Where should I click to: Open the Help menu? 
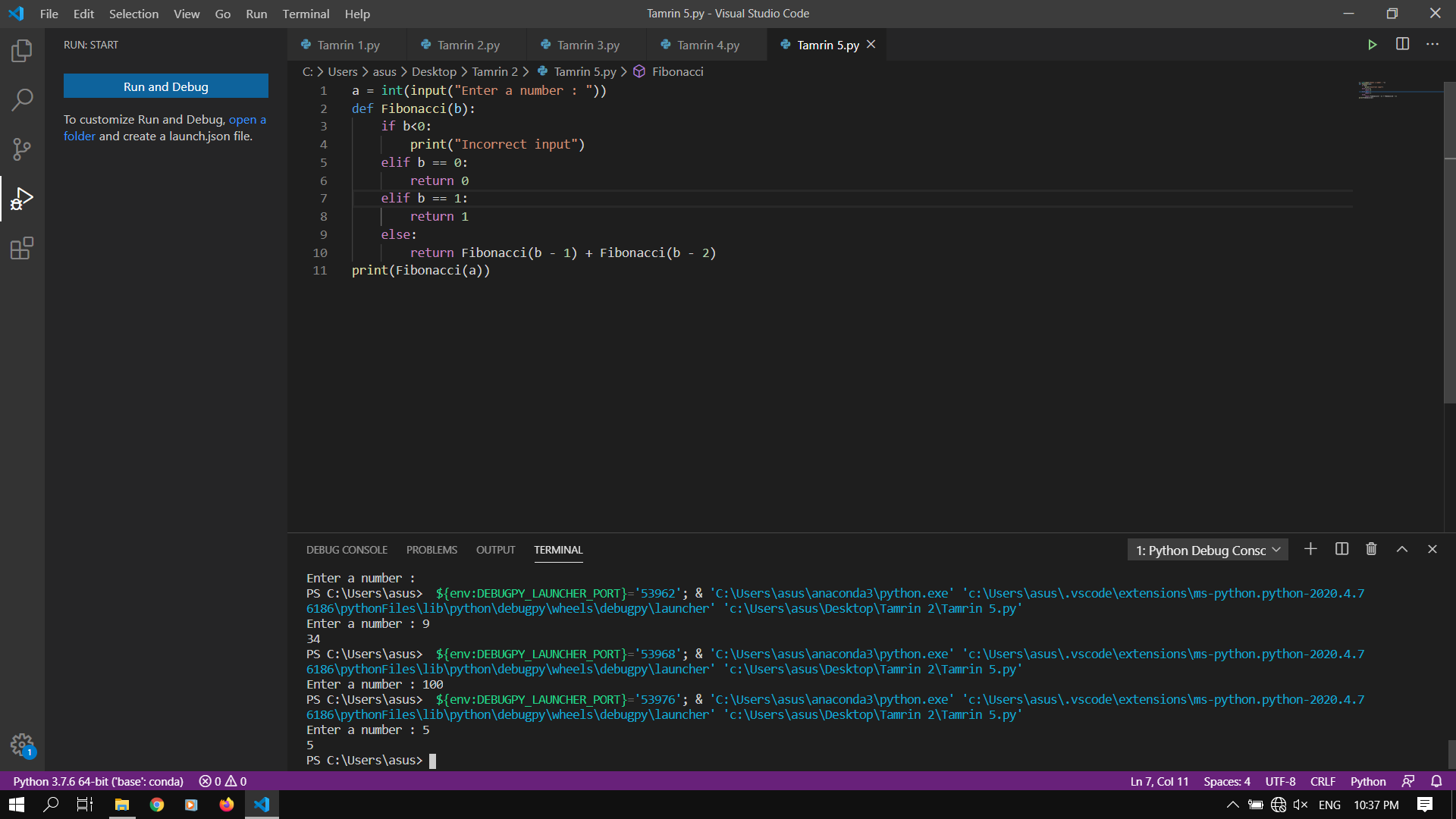click(x=357, y=14)
